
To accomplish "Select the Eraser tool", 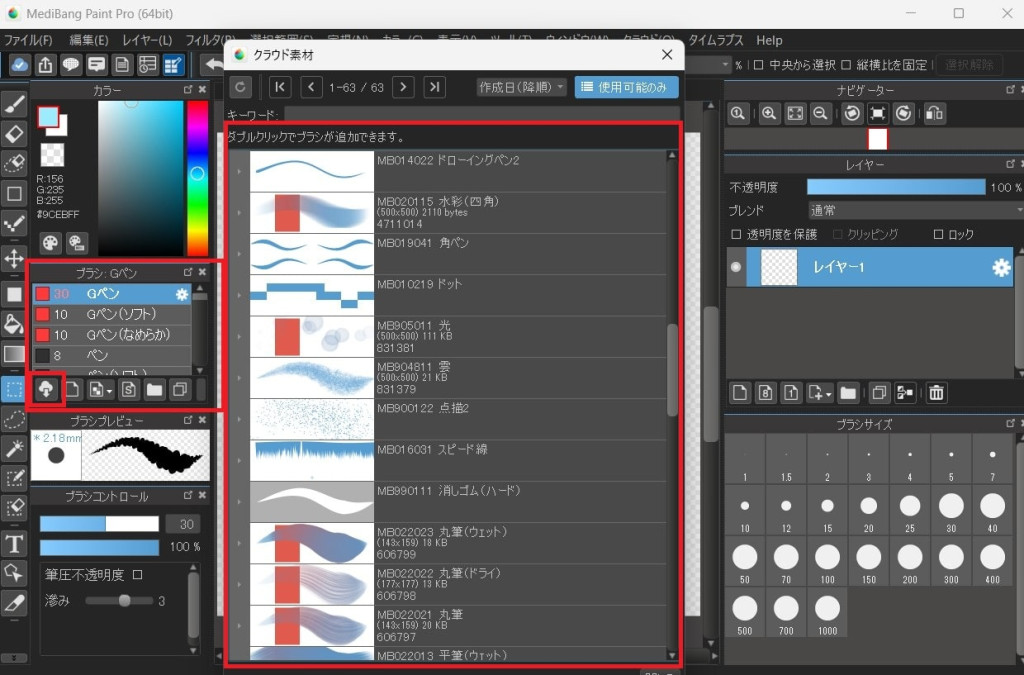I will coord(14,134).
